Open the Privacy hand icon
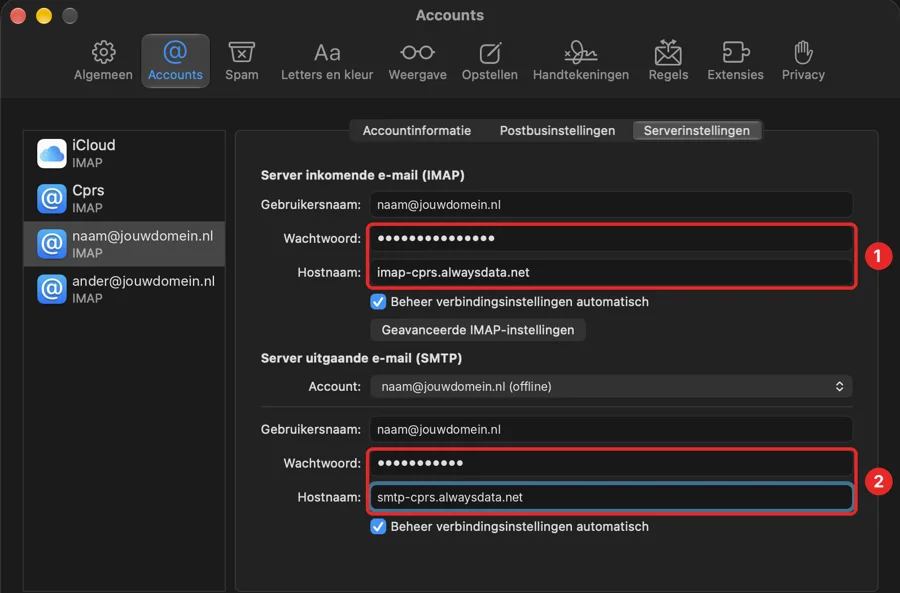 click(803, 52)
